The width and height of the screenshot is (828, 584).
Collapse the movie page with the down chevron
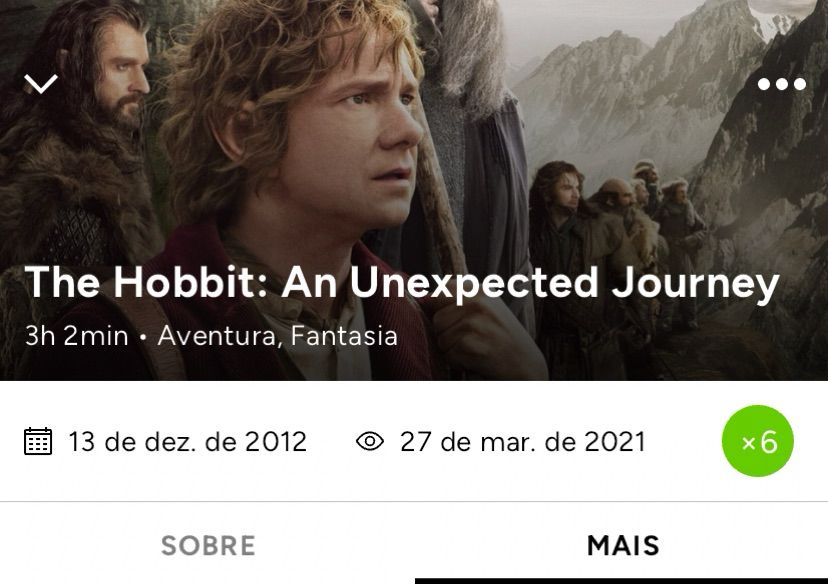click(x=41, y=84)
